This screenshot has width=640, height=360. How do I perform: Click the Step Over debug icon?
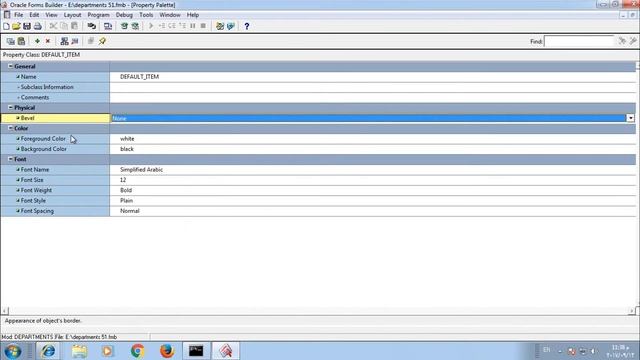(172, 26)
